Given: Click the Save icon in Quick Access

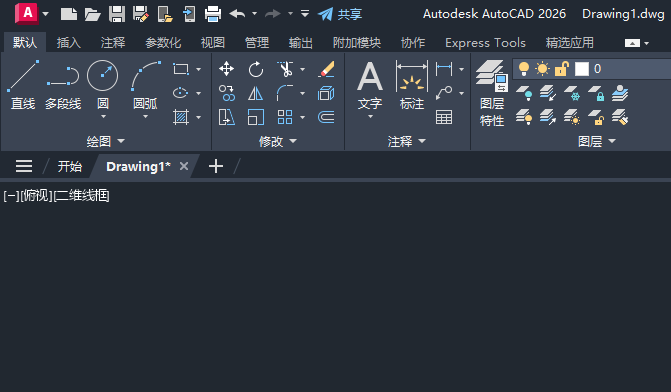Looking at the screenshot, I should click(117, 14).
